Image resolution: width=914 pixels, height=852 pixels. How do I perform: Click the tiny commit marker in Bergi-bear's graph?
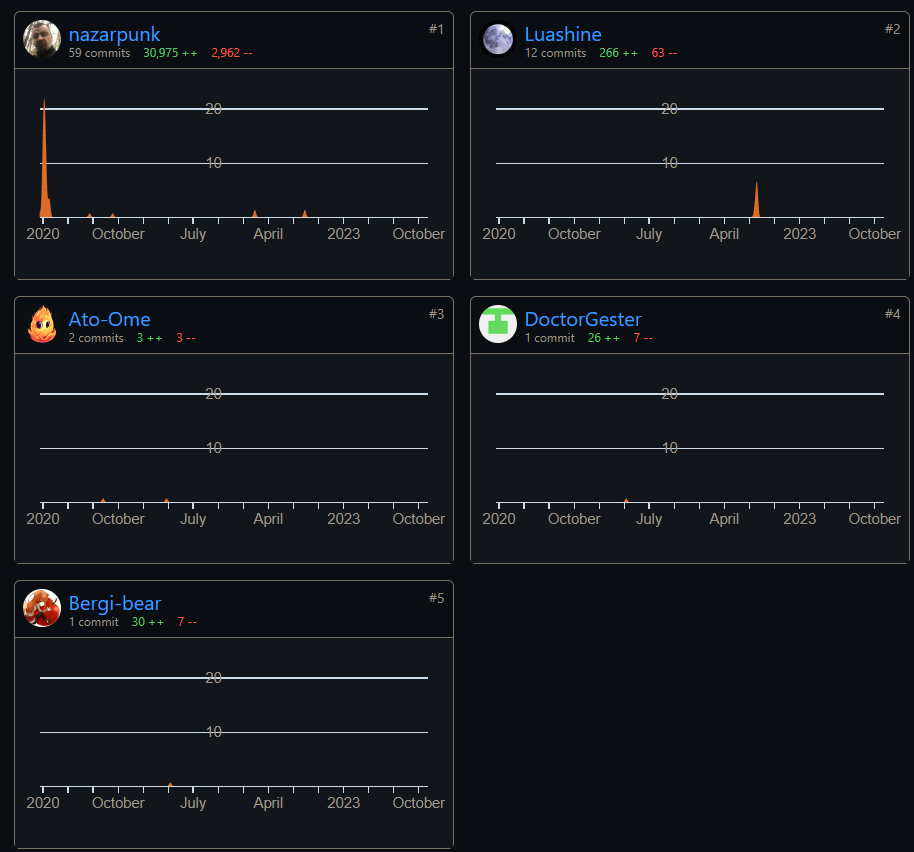tap(170, 784)
